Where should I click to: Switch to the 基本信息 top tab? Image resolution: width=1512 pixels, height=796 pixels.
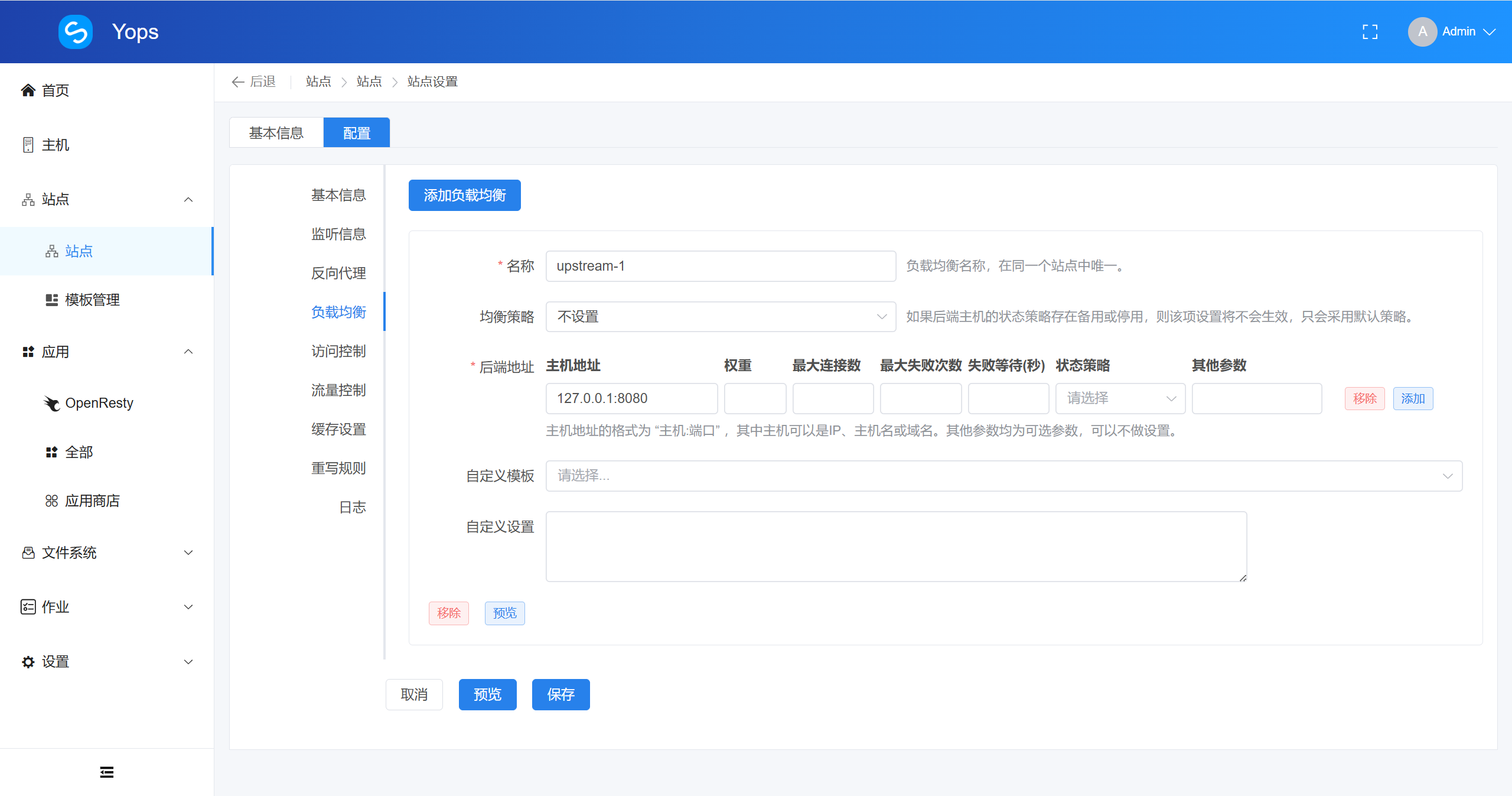(x=276, y=133)
